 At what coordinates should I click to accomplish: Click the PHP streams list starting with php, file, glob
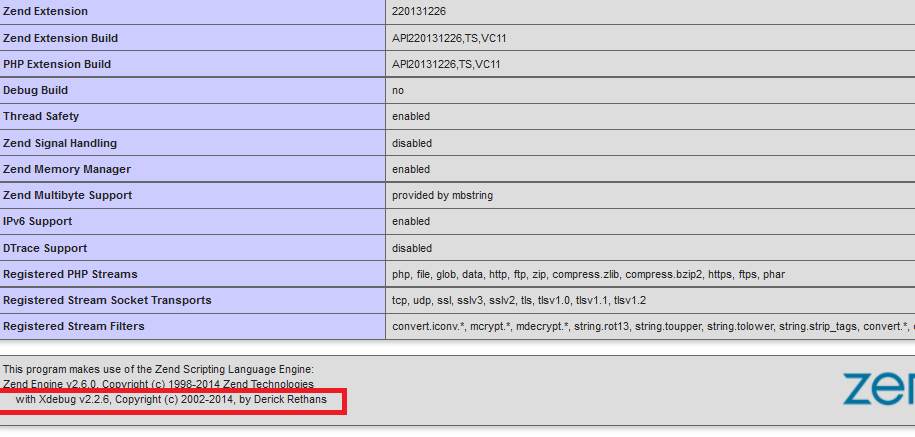588,274
